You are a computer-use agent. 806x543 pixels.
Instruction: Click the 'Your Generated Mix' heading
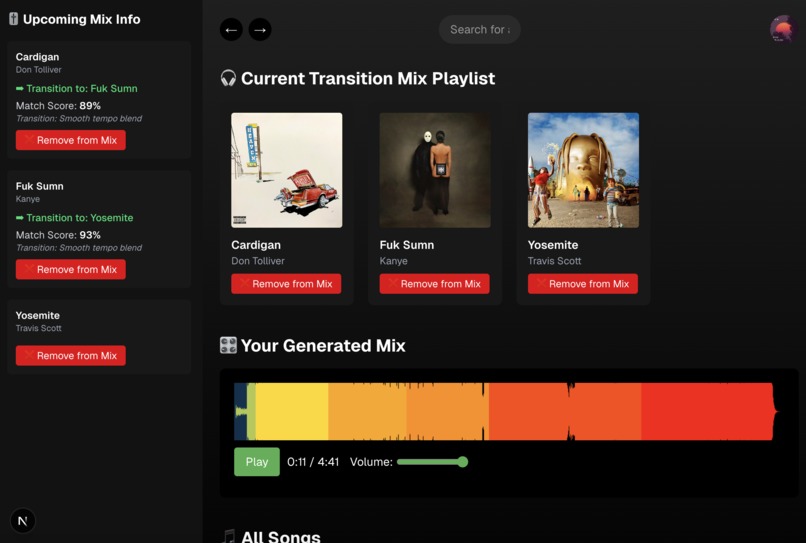pyautogui.click(x=323, y=346)
